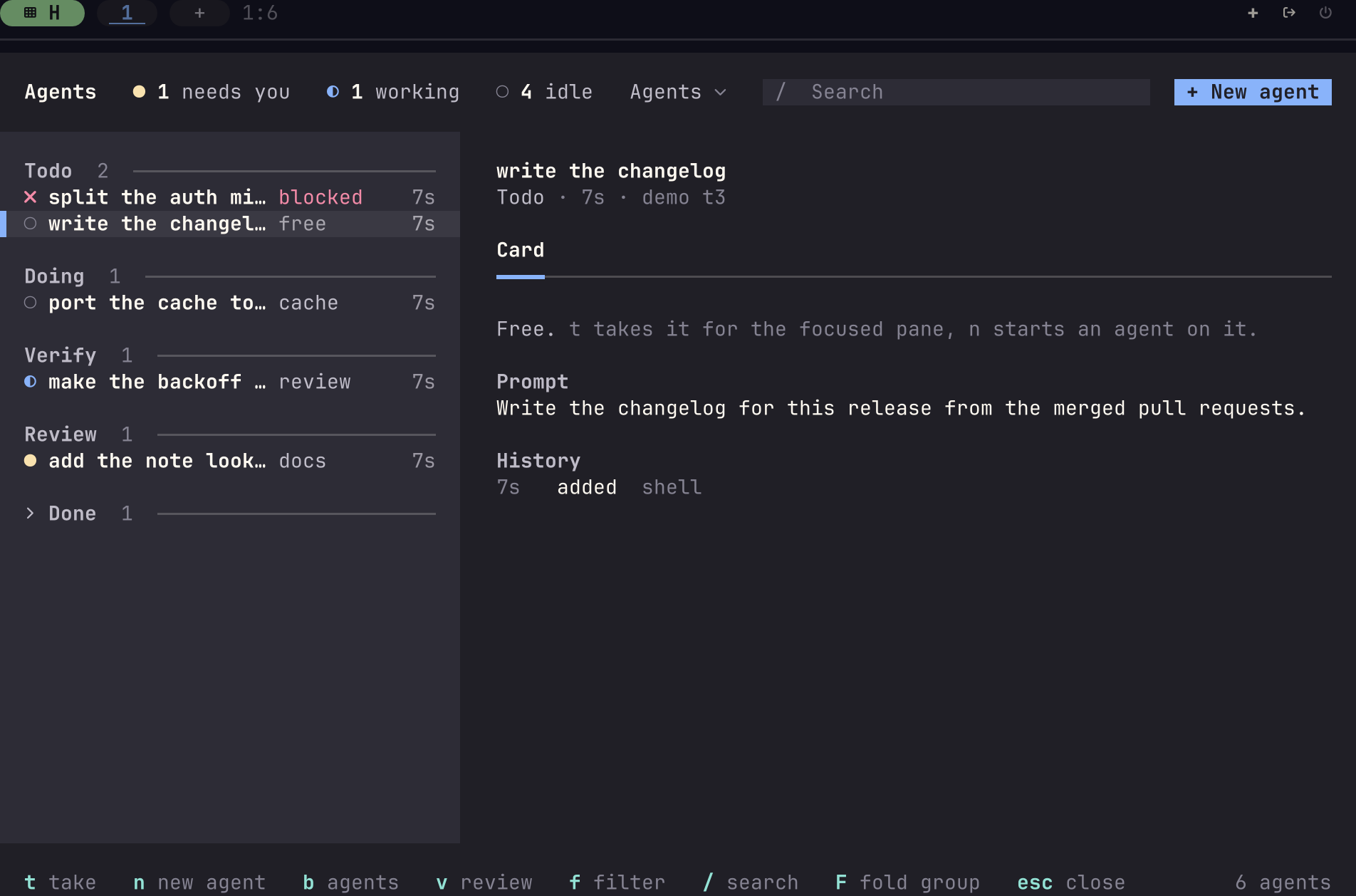Click the detach/logout arrow icon
The width and height of the screenshot is (1356, 896).
coord(1289,13)
